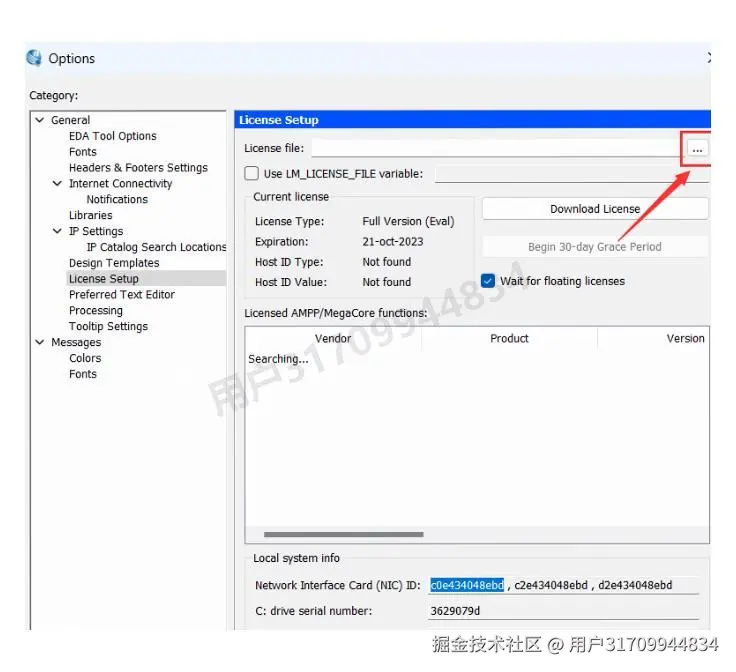Open Tooltip Settings category
736x672 pixels.
(108, 326)
